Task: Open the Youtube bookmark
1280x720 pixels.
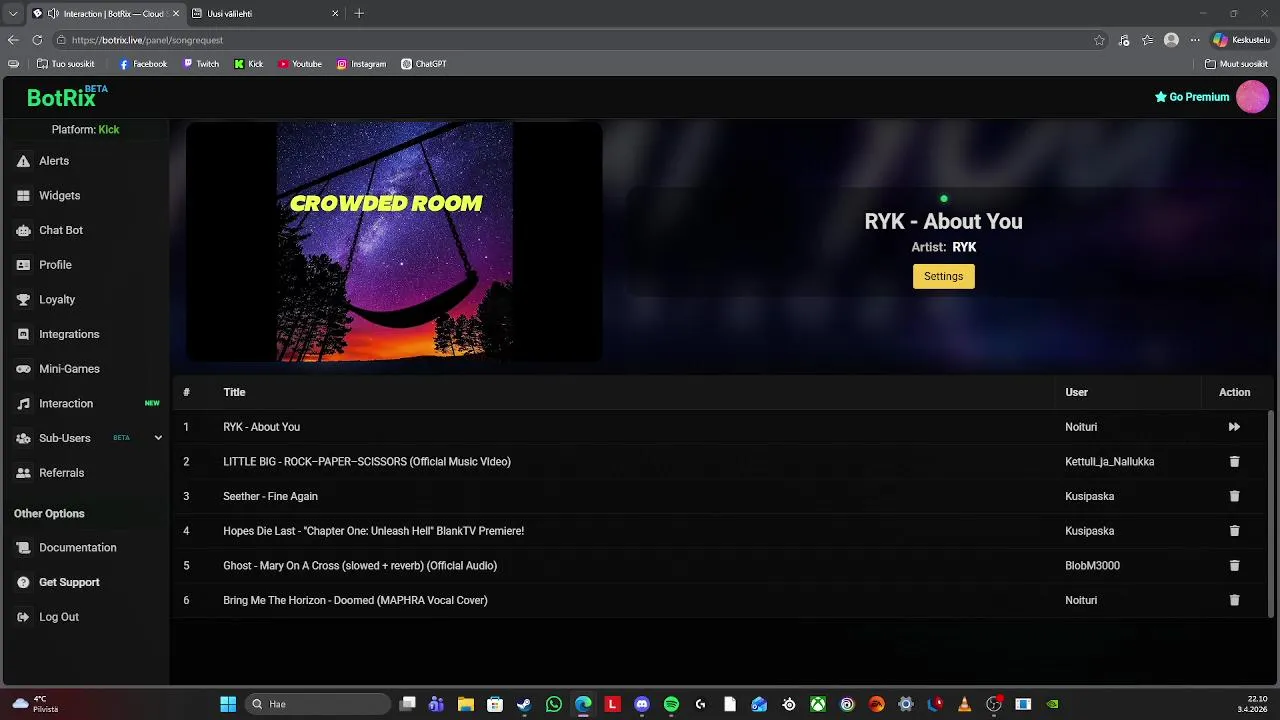Action: [300, 64]
